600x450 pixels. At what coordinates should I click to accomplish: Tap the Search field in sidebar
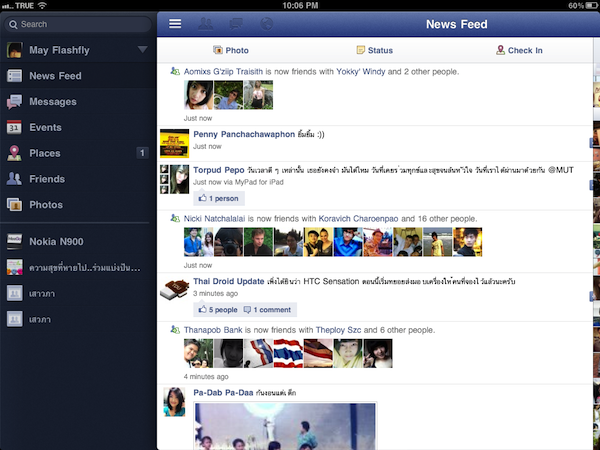(x=78, y=24)
